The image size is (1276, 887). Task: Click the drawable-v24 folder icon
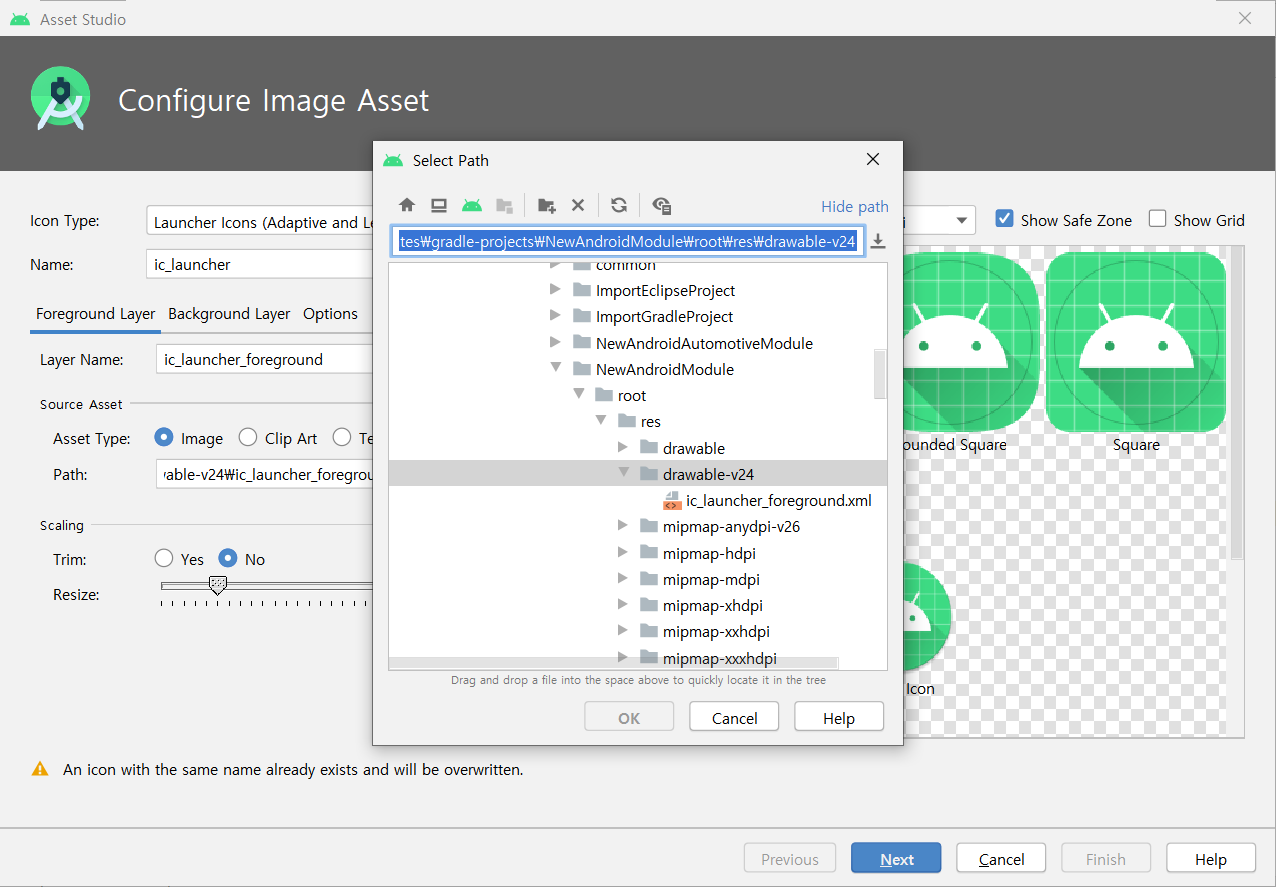tap(649, 474)
